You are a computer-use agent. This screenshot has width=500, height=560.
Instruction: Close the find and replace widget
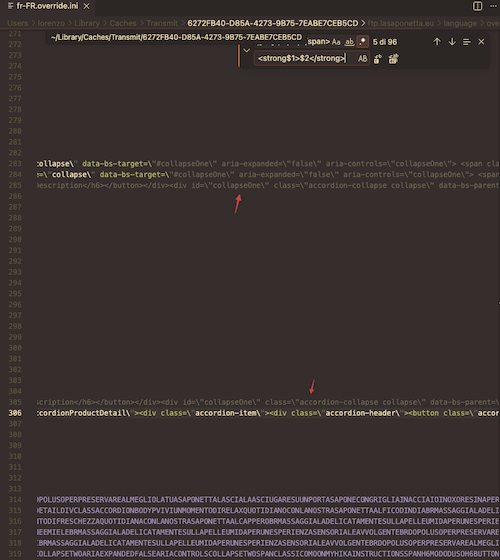tap(481, 42)
